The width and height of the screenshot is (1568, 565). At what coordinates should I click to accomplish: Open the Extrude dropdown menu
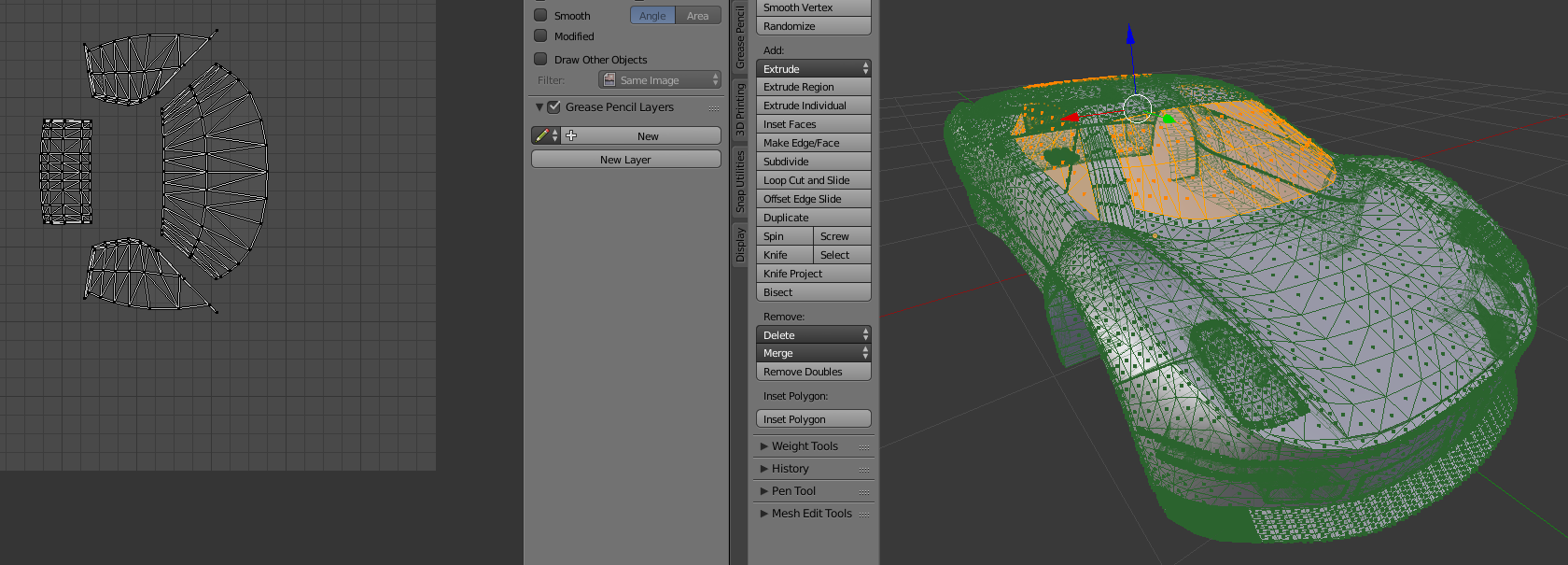pyautogui.click(x=813, y=69)
